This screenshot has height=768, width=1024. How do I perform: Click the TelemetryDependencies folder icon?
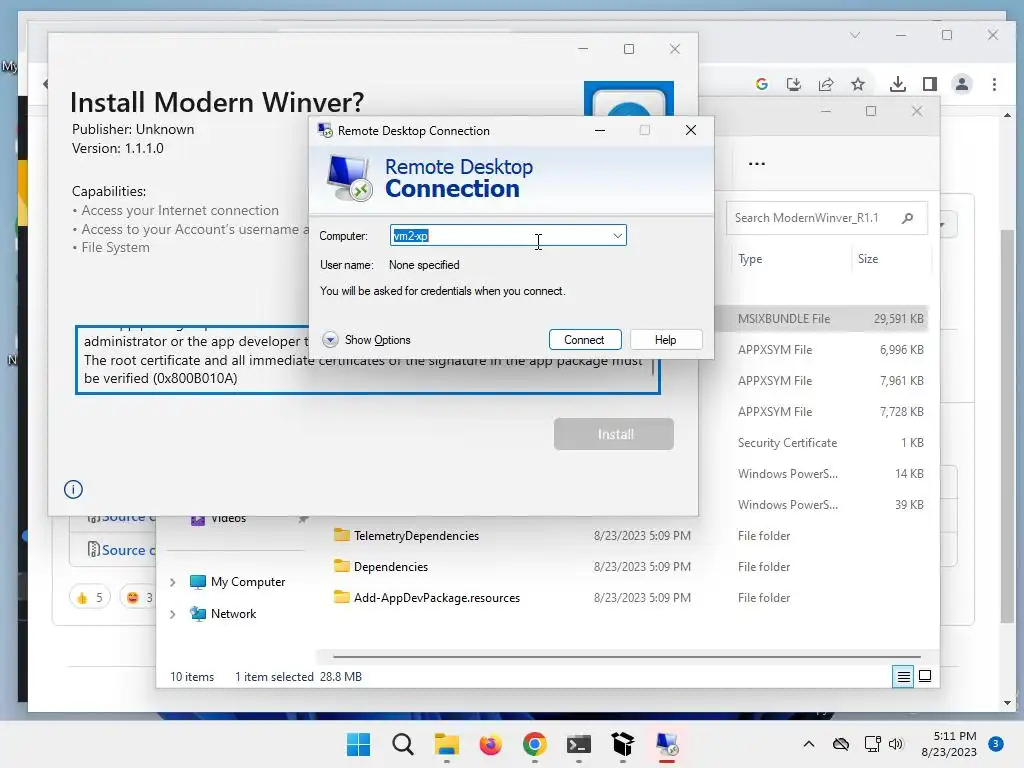coord(342,535)
